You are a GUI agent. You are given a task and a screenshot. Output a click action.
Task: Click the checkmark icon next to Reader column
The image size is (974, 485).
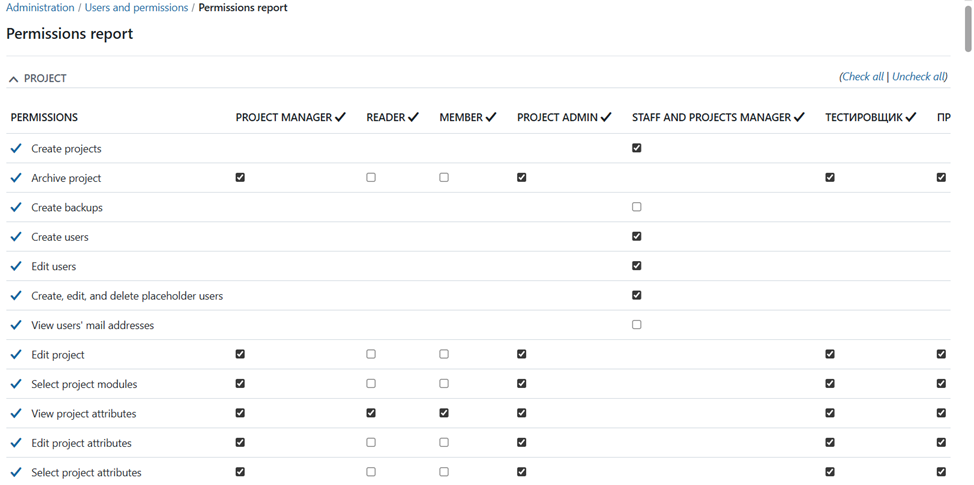coord(414,117)
